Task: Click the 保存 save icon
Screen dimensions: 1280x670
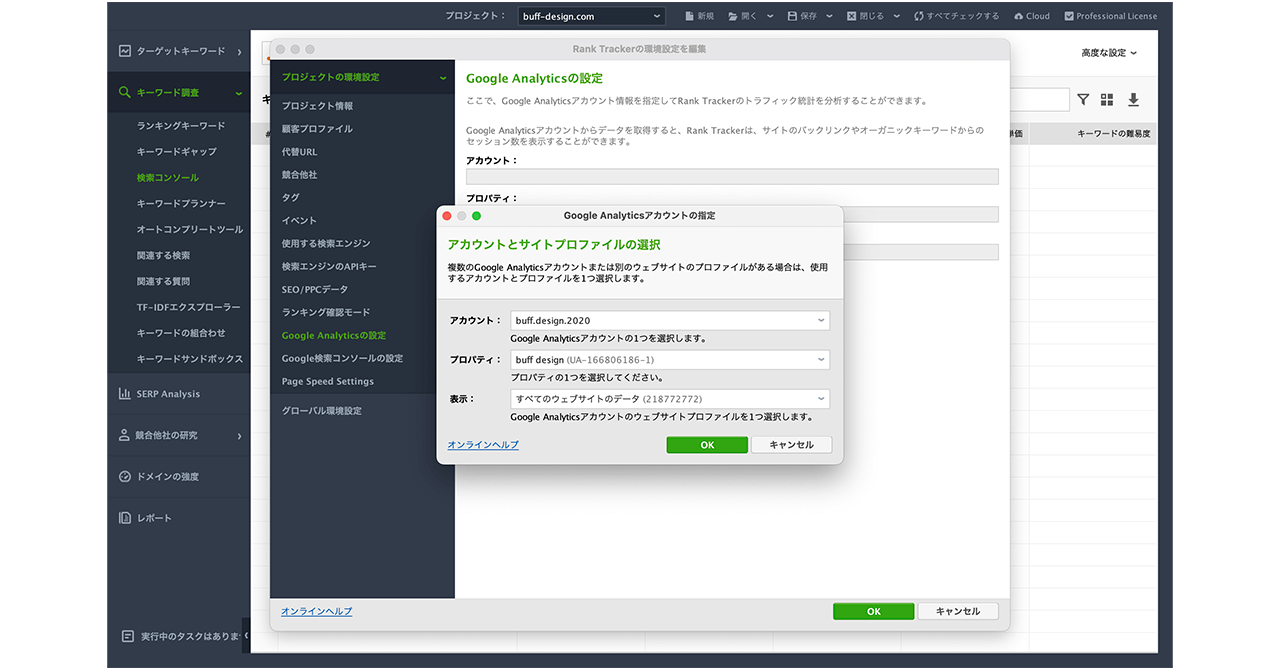Action: [x=793, y=16]
